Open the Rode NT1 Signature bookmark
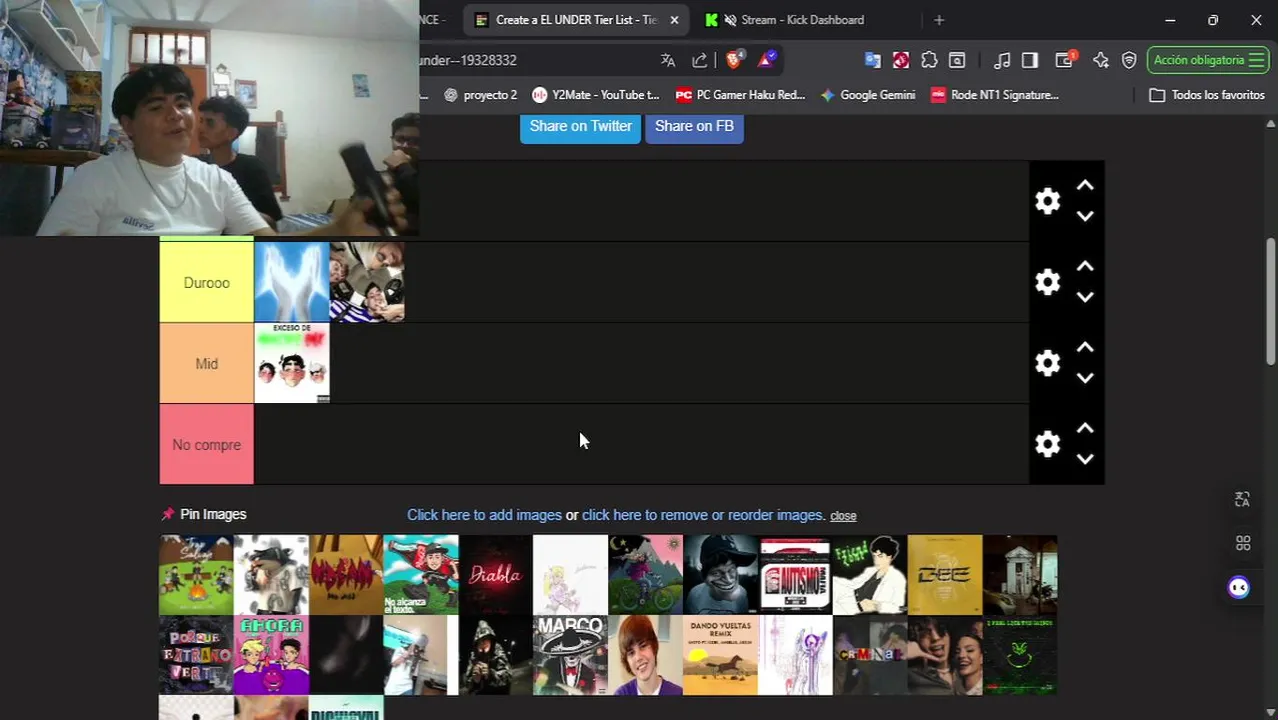Viewport: 1278px width, 720px height. pos(995,95)
